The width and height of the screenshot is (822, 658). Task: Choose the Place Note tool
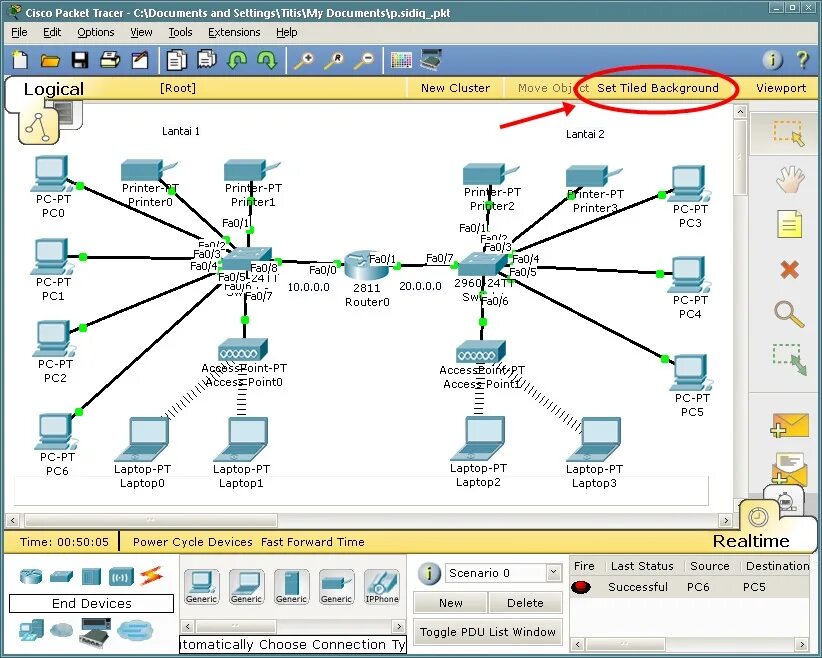pos(789,224)
